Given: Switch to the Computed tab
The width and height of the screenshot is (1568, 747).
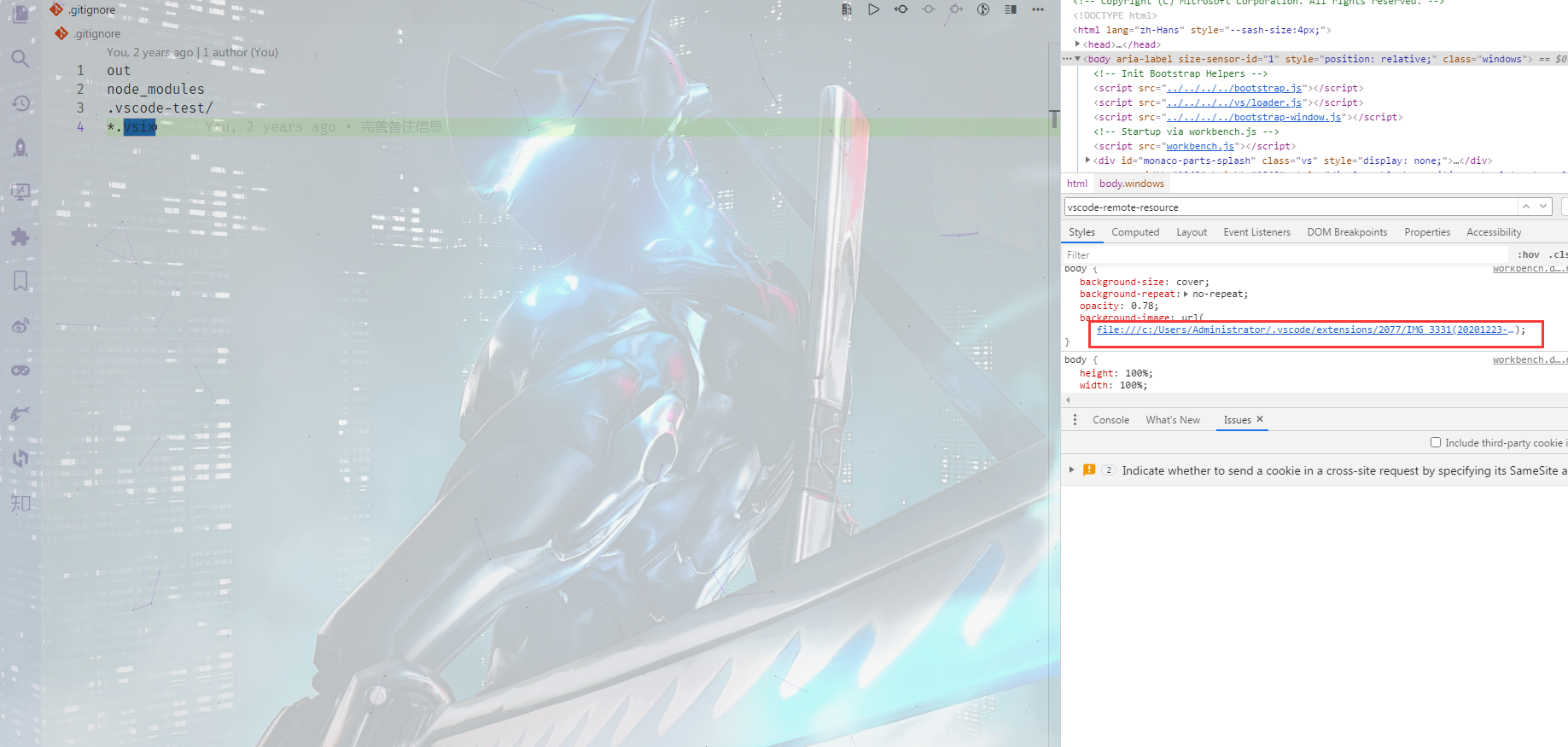Looking at the screenshot, I should 1135,232.
